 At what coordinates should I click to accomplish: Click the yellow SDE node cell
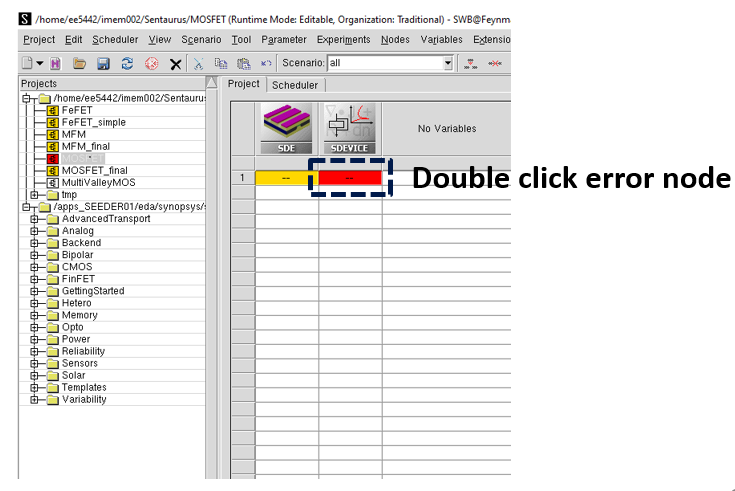(286, 178)
